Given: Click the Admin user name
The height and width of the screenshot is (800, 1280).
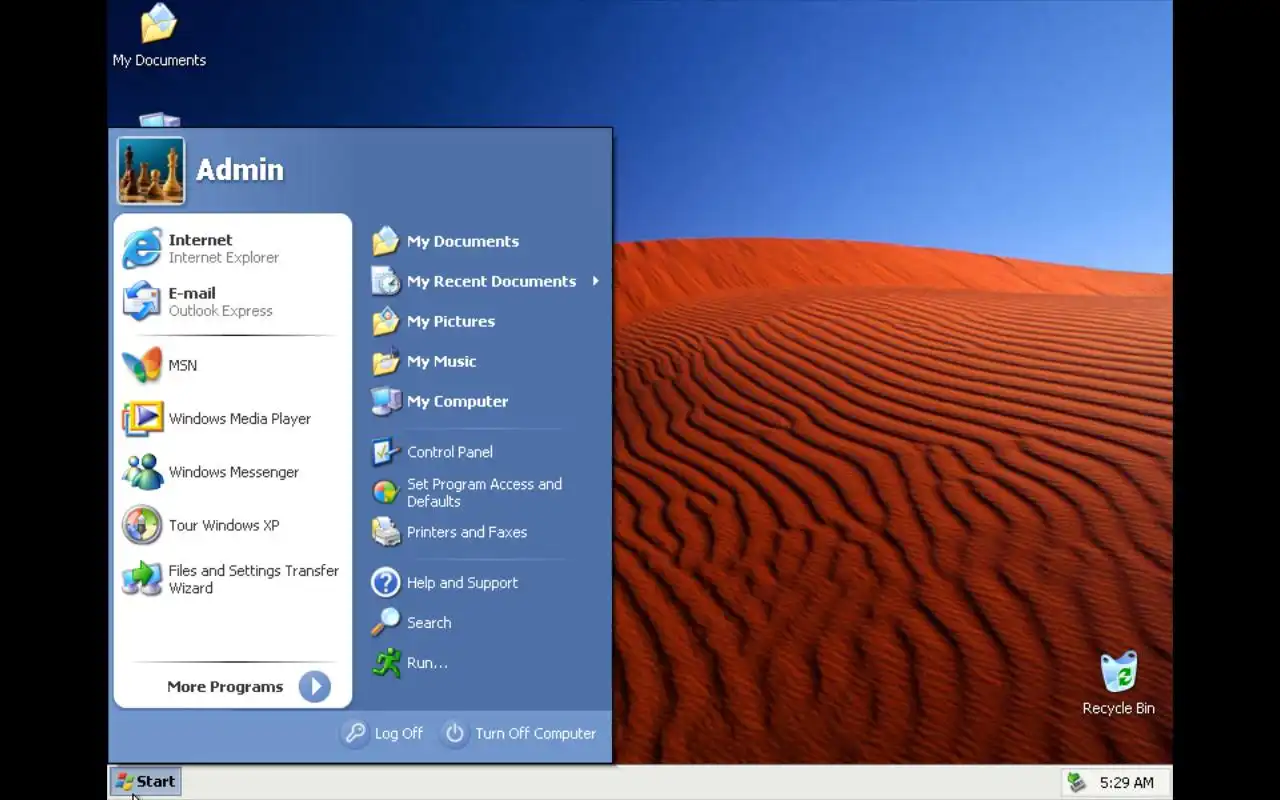Looking at the screenshot, I should (x=240, y=170).
